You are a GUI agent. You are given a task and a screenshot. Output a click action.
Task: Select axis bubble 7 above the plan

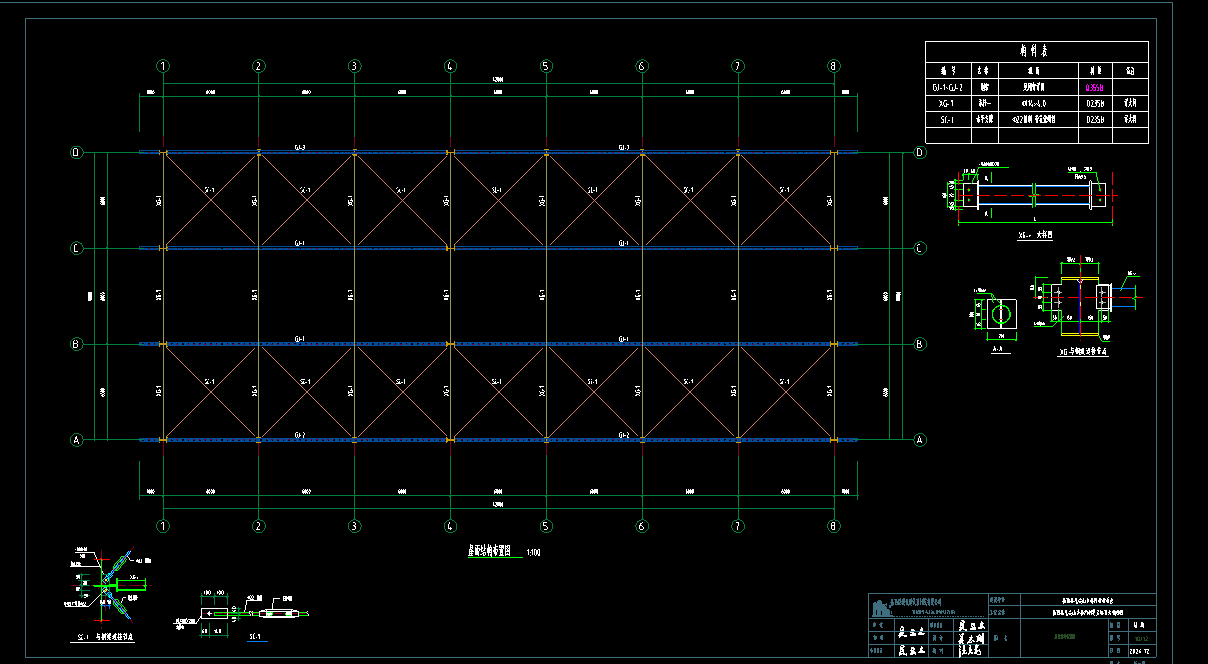click(738, 66)
